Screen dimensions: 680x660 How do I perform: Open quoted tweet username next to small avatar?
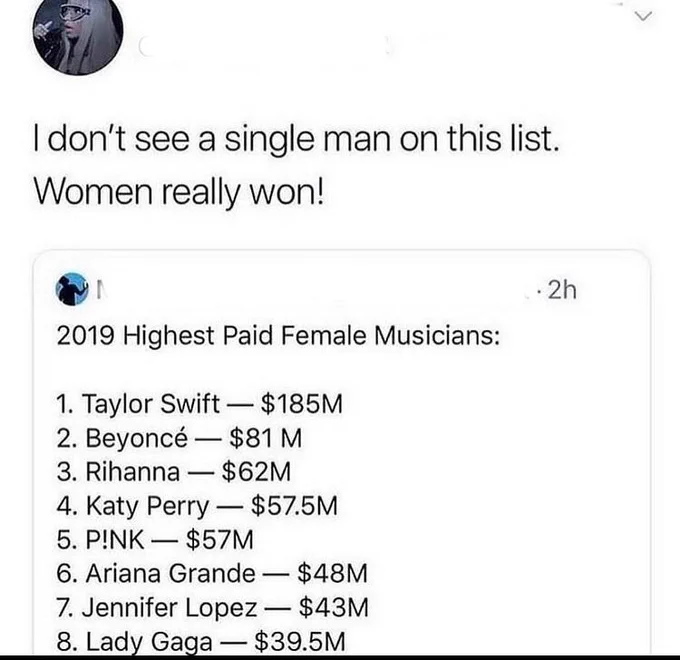coord(101,290)
